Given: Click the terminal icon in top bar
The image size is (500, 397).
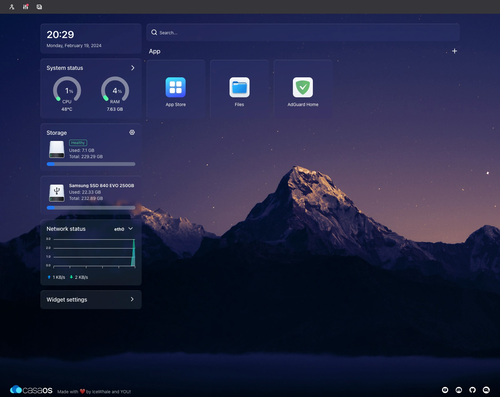Looking at the screenshot, I should [39, 7].
